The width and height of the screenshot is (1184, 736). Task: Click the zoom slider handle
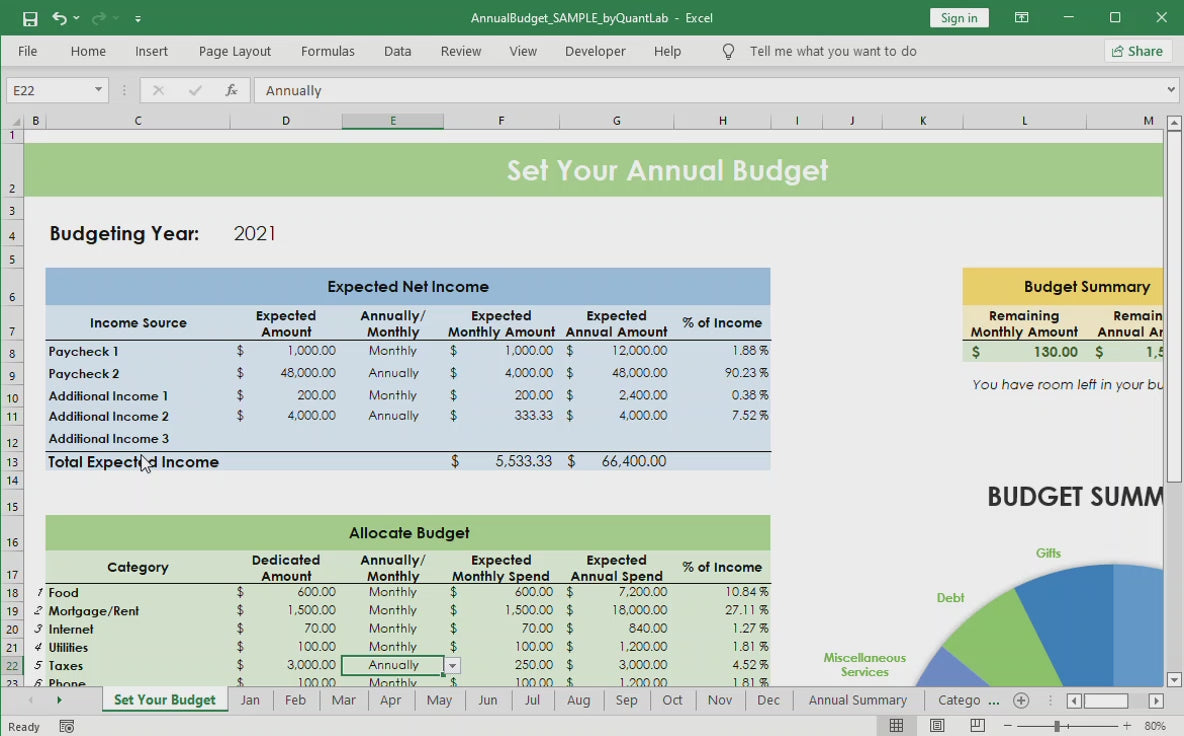(1056, 726)
